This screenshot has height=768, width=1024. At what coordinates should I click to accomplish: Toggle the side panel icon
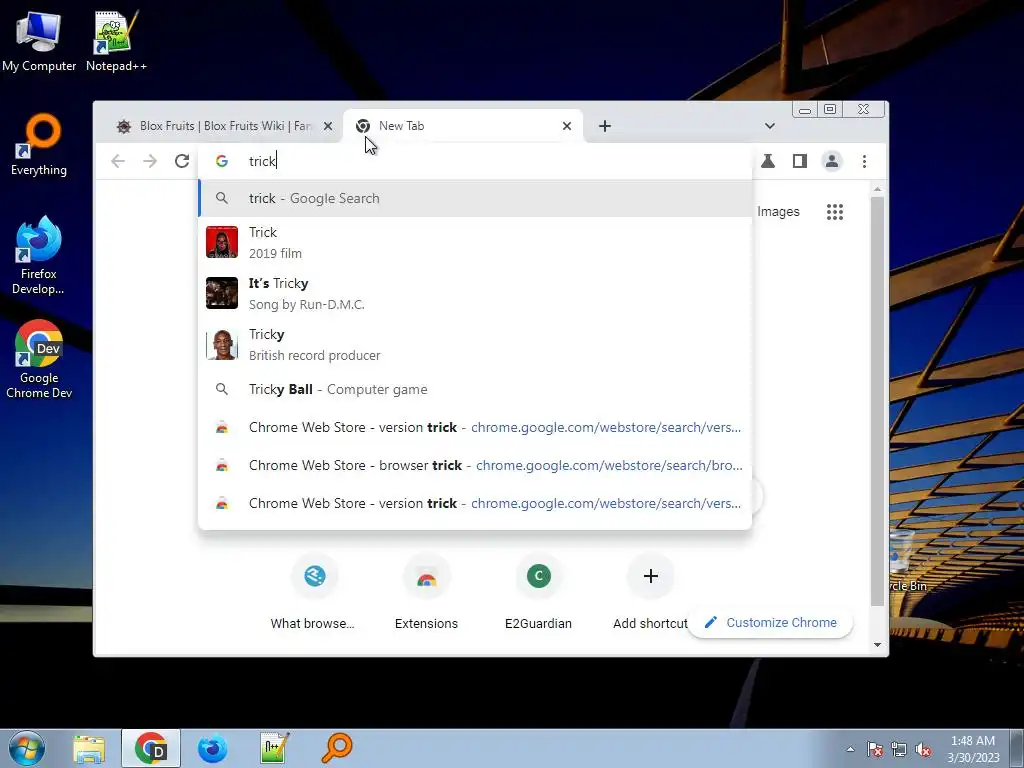click(x=800, y=161)
